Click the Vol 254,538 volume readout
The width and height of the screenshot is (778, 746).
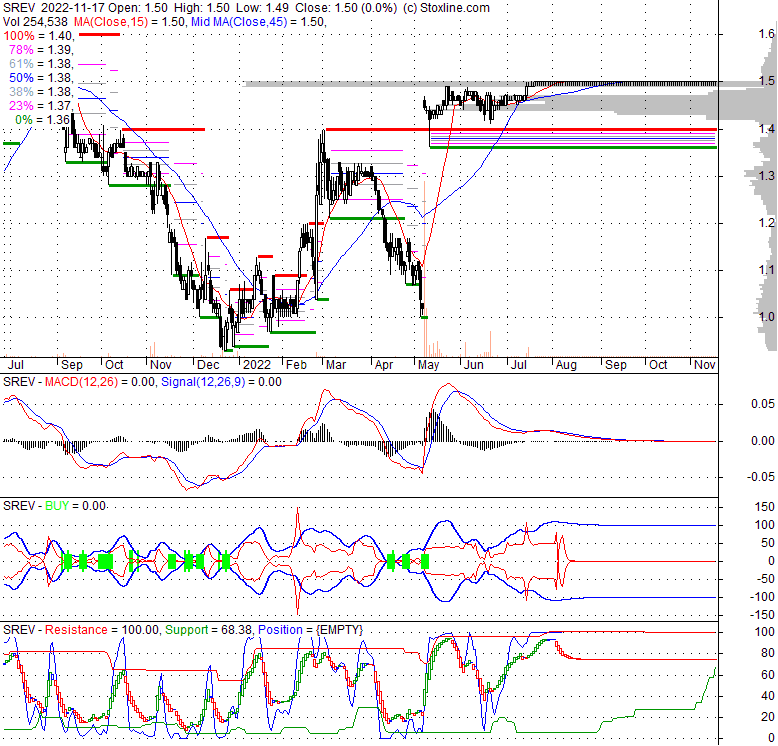tap(35, 22)
